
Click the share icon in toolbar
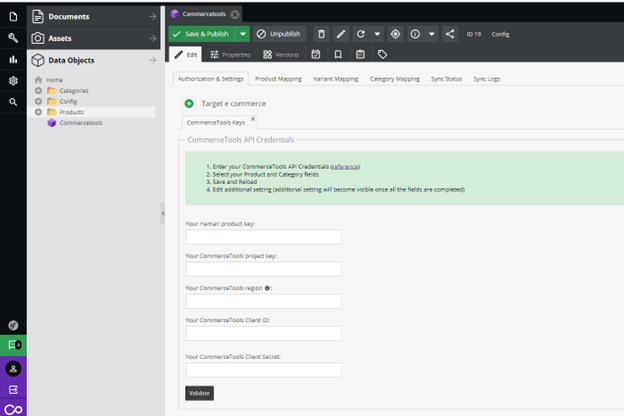pos(450,34)
